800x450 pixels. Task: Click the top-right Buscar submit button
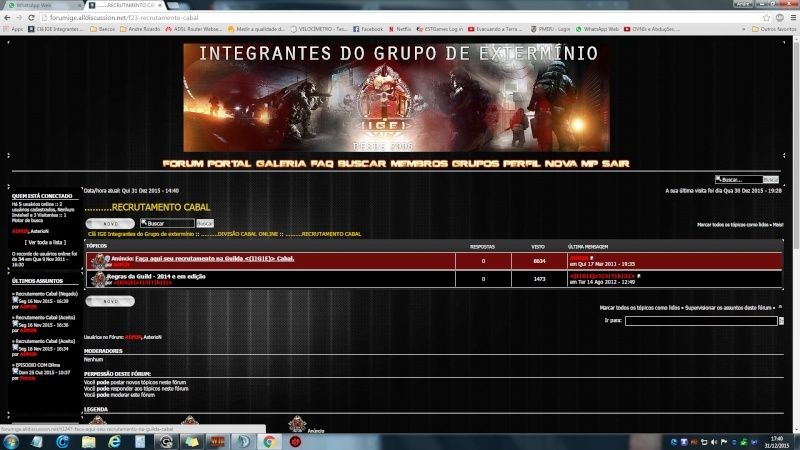(771, 180)
